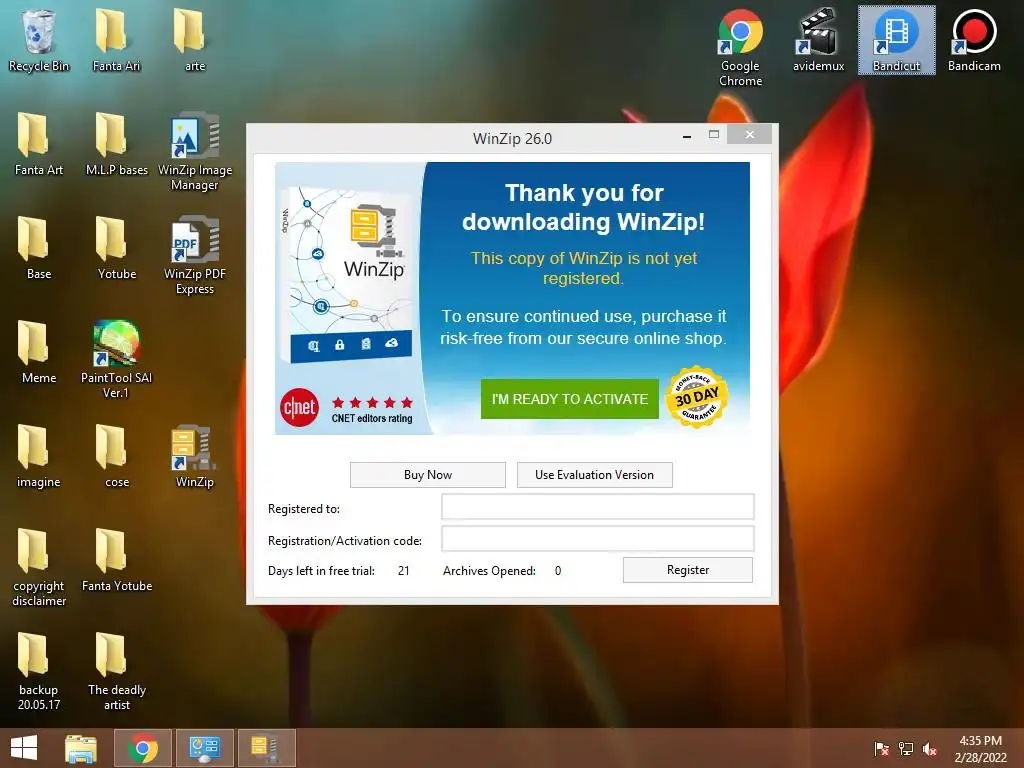
Task: Click the Buy Now button
Action: (x=428, y=475)
